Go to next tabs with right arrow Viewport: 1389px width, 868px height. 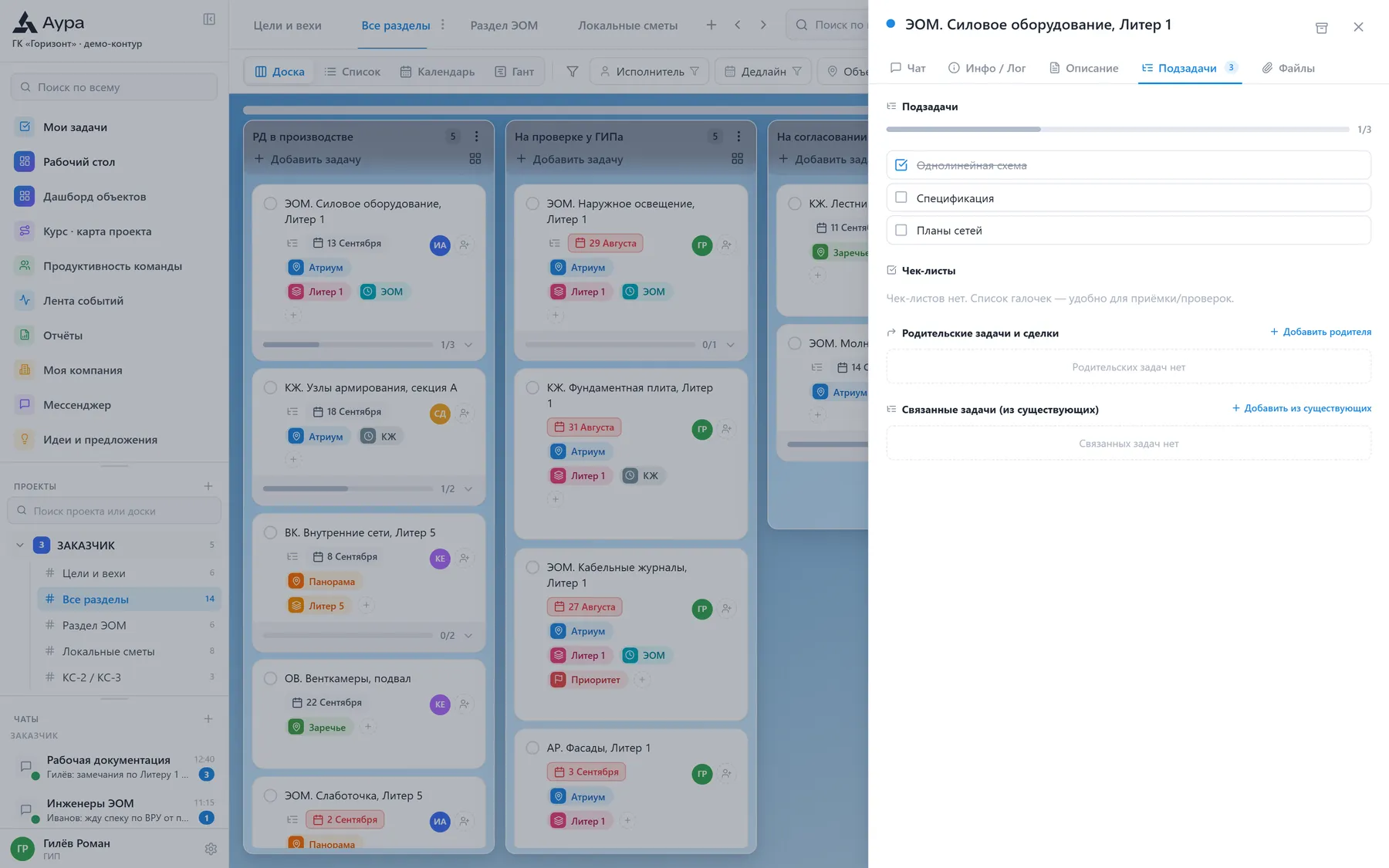(763, 25)
